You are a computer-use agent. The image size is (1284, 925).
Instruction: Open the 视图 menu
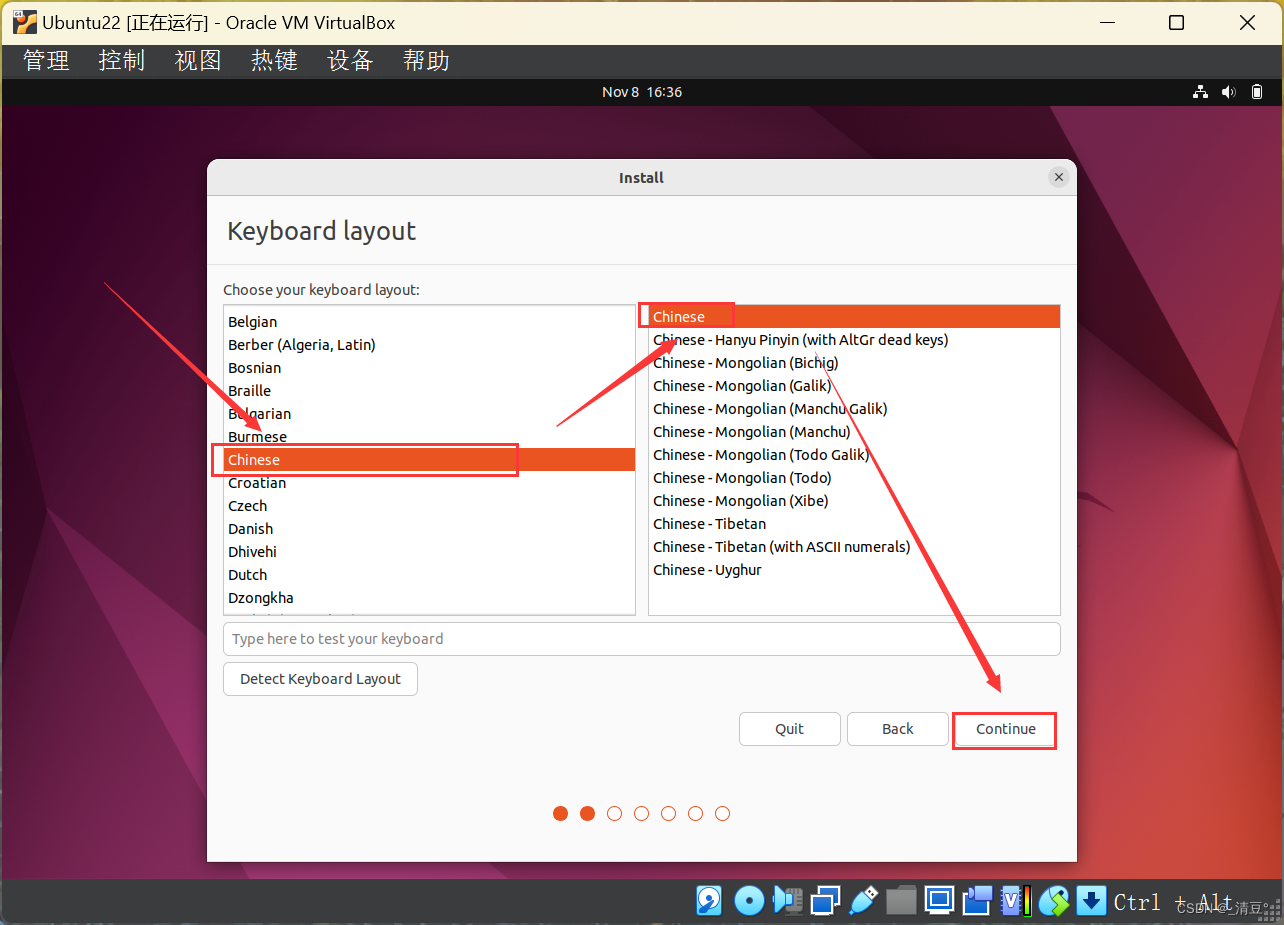[198, 60]
